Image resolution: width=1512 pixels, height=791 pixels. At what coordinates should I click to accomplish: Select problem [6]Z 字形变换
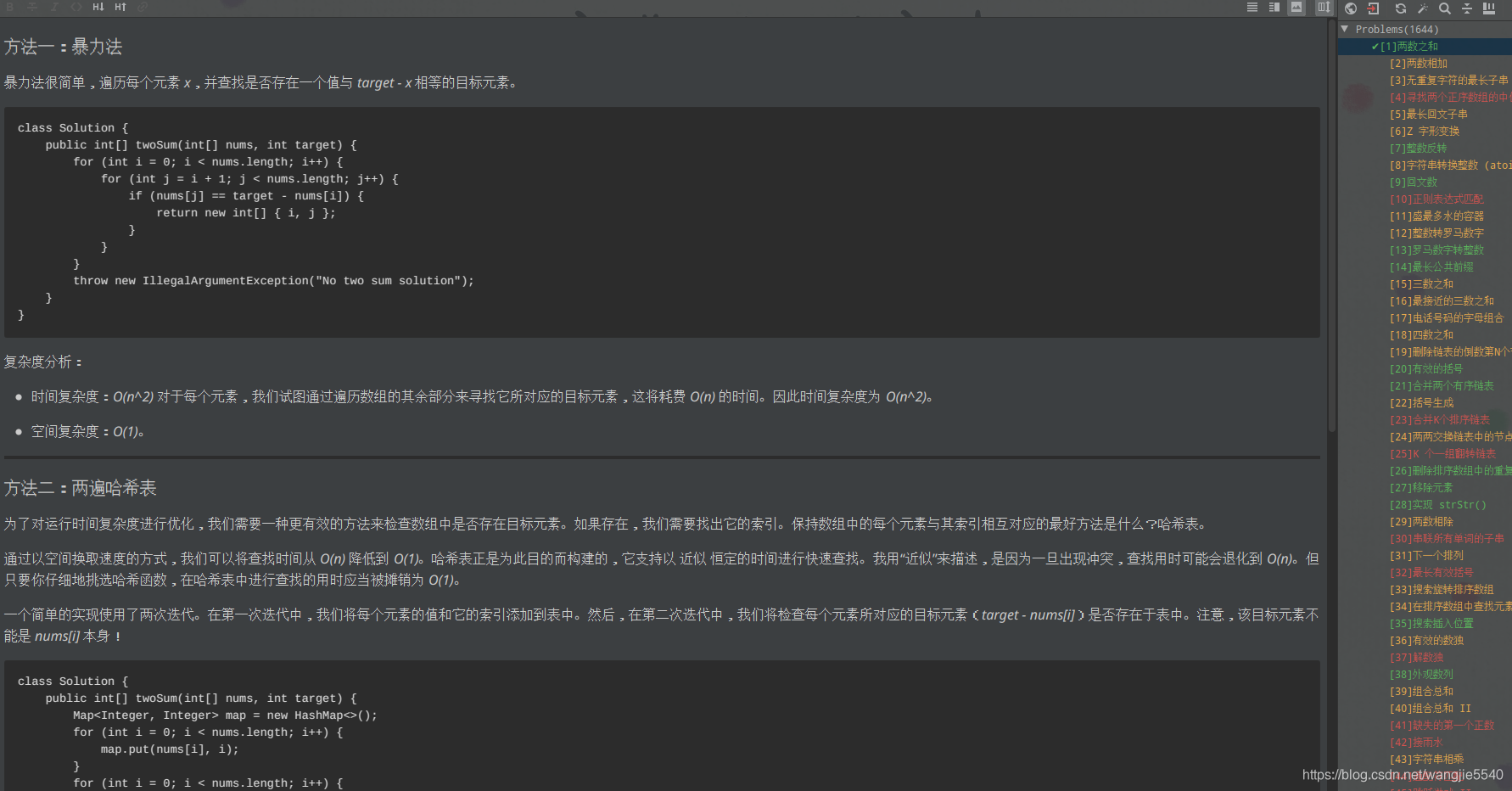point(1425,132)
